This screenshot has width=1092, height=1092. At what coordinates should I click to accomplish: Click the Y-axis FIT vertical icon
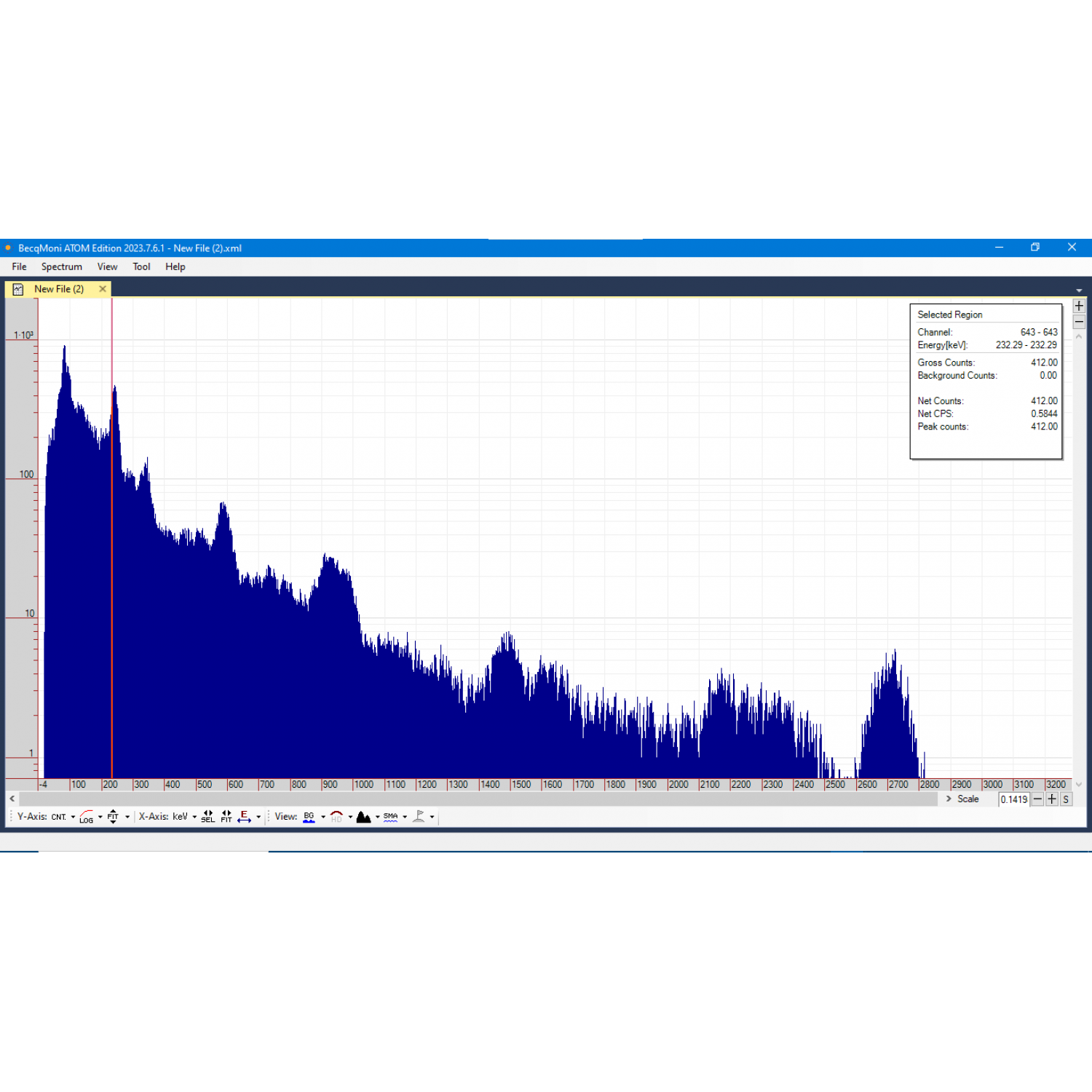coord(113,817)
